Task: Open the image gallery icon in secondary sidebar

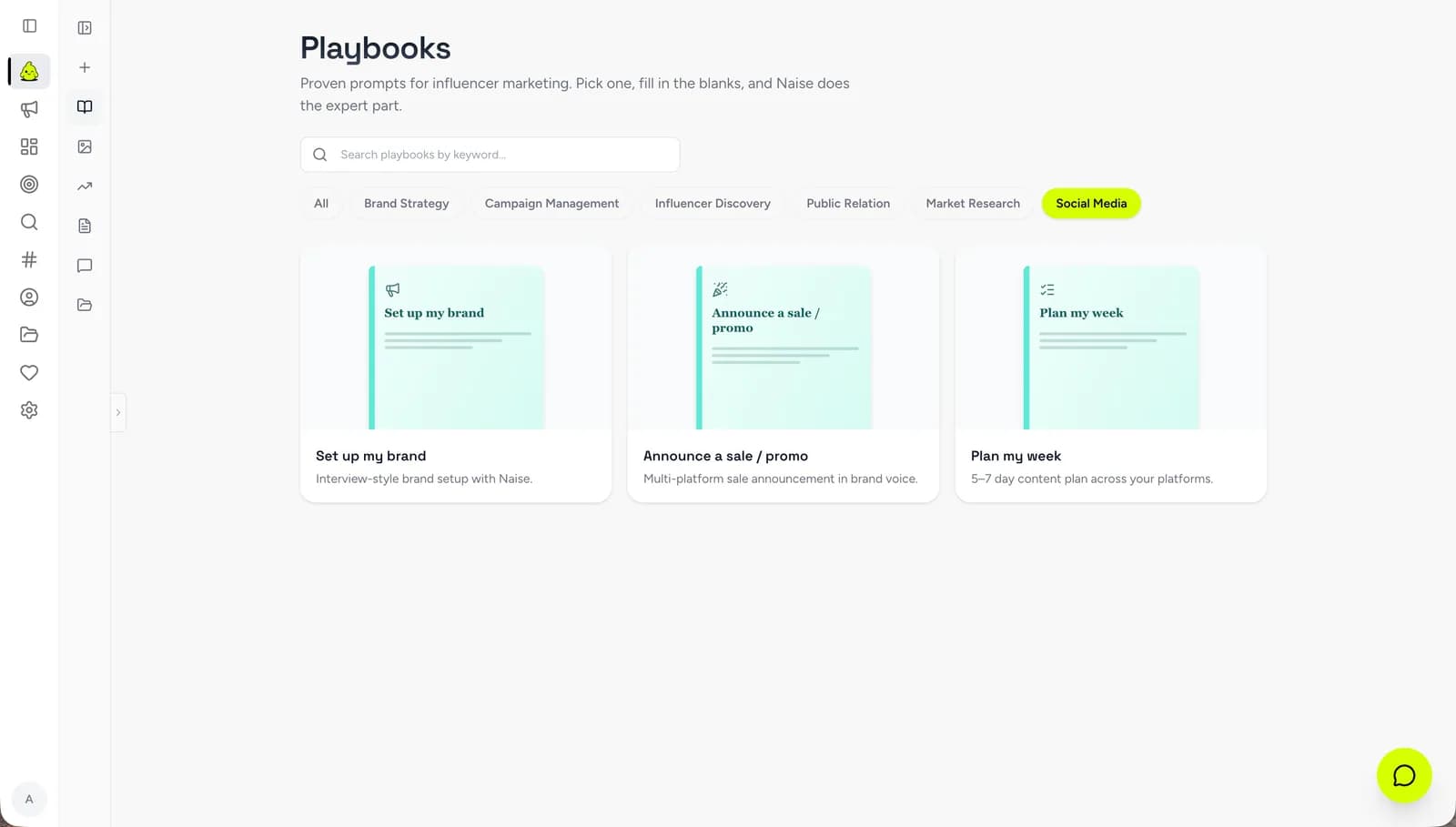Action: pyautogui.click(x=85, y=146)
